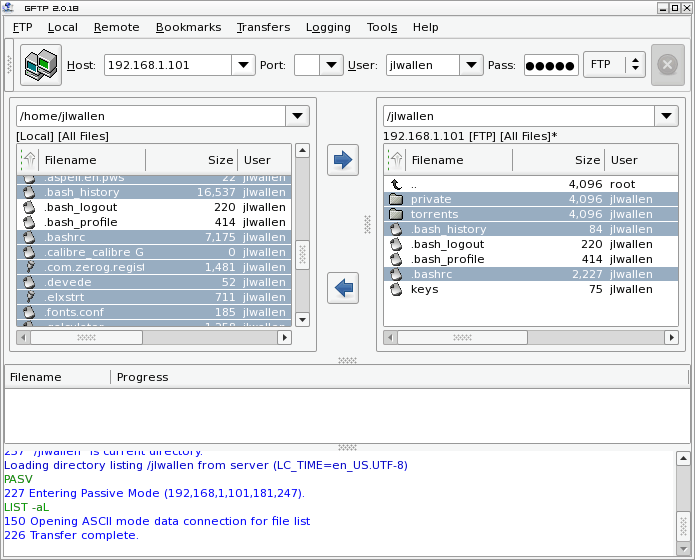Click '226 Transfer complete.' log line

coord(71,535)
